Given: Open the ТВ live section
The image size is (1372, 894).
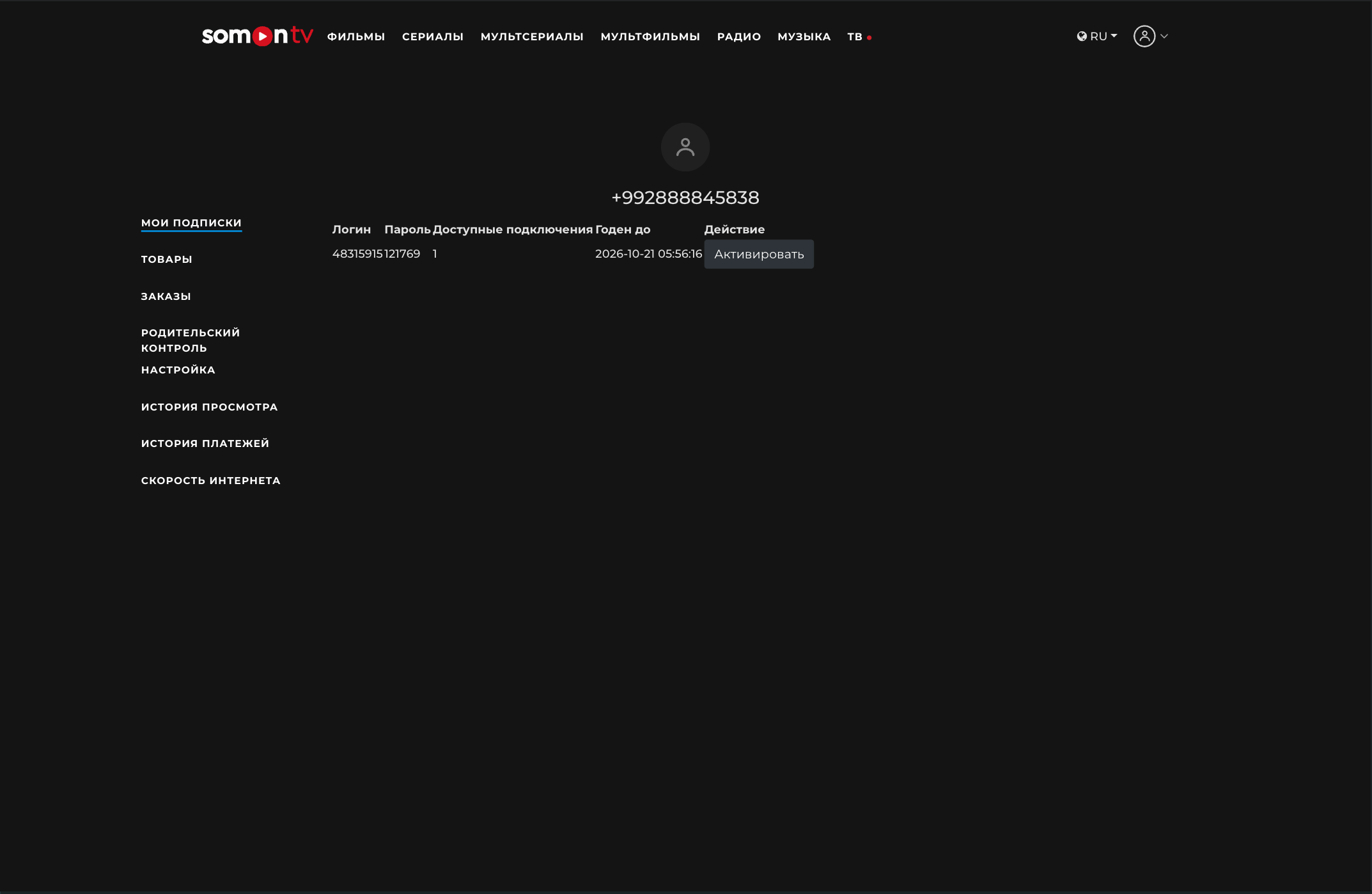Looking at the screenshot, I should pyautogui.click(x=859, y=37).
